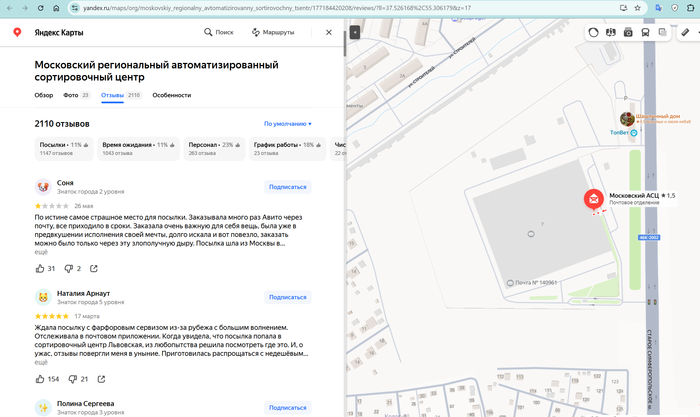This screenshot has height=417, width=700.
Task: Click Соня's one-star rating
Action: tap(52, 206)
